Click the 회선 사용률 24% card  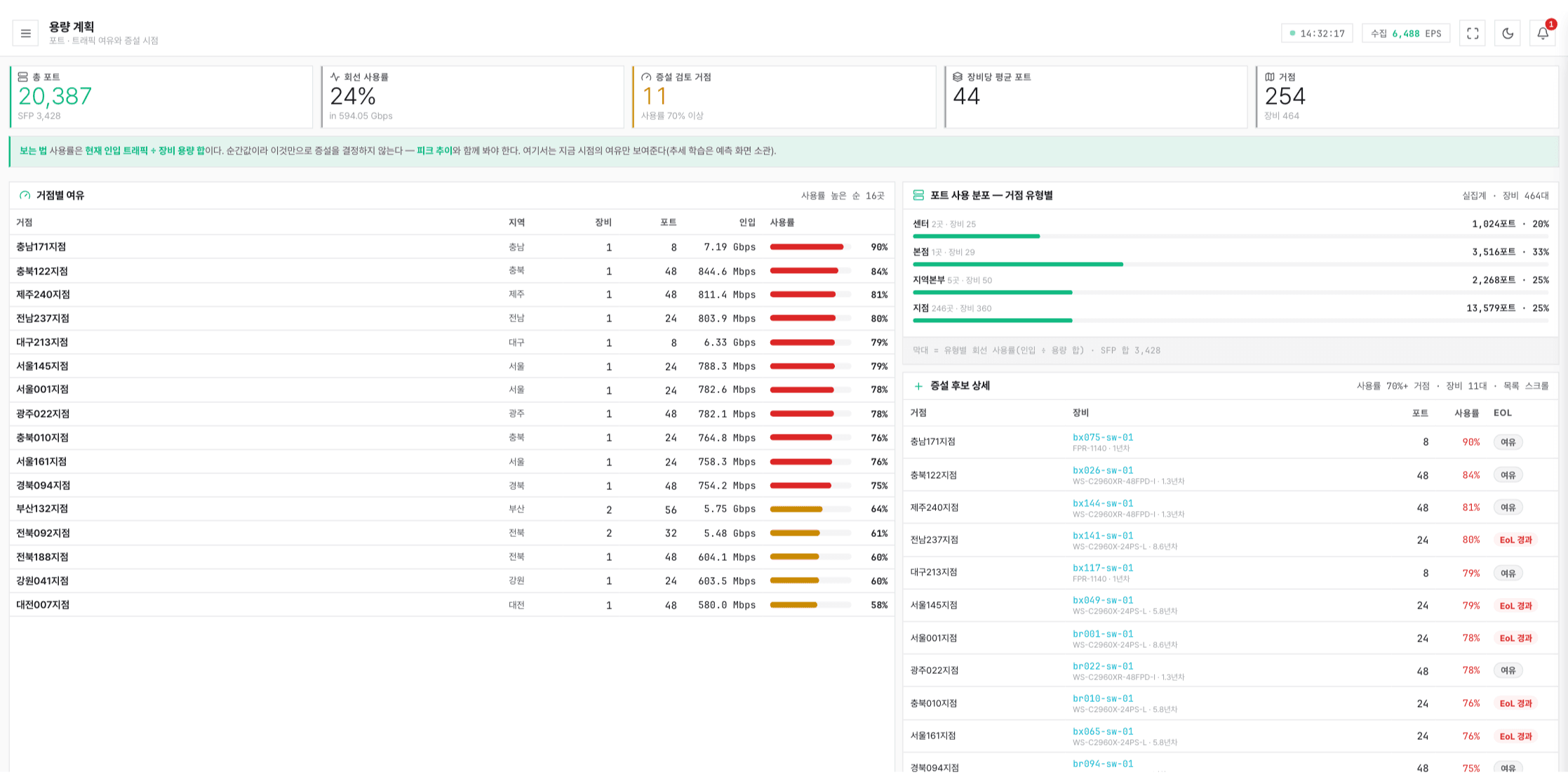[472, 97]
